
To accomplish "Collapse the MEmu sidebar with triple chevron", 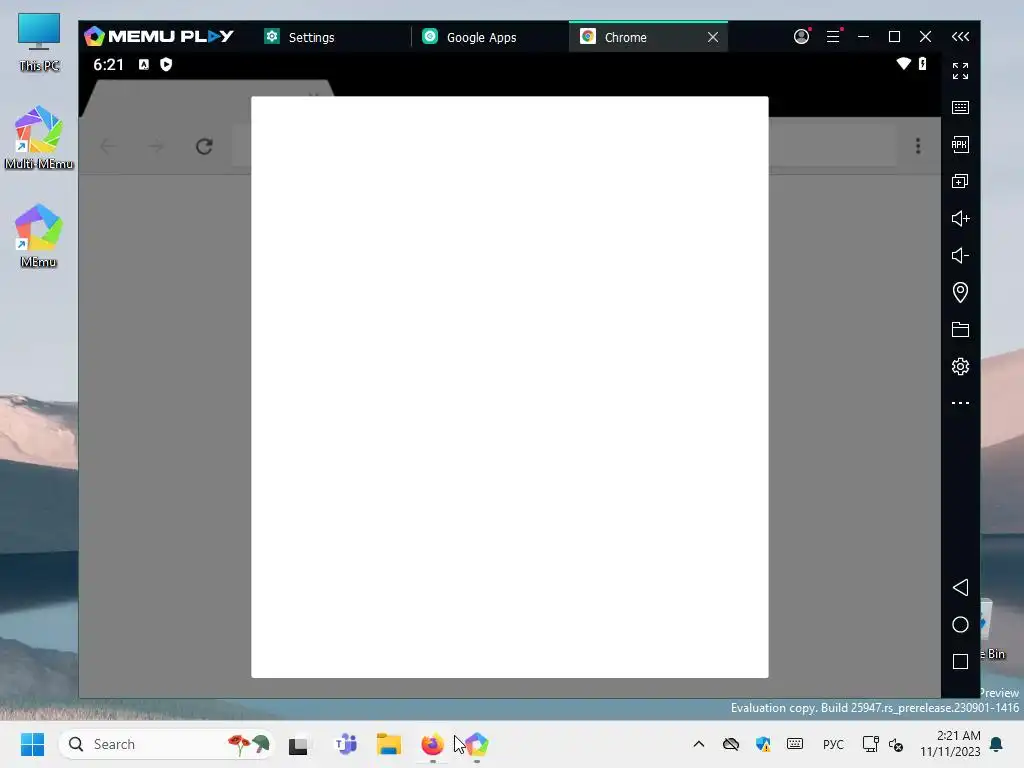I will [960, 37].
